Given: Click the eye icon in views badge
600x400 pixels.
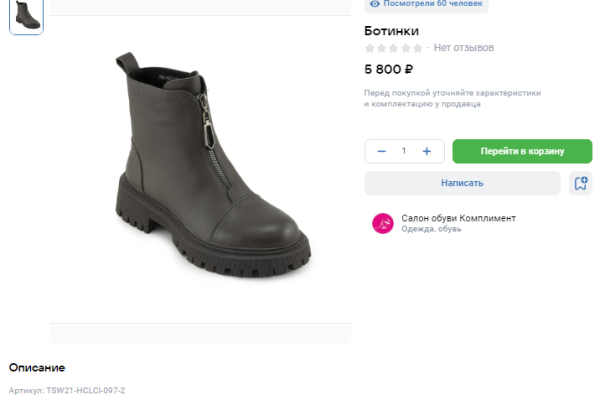Looking at the screenshot, I should (x=375, y=4).
